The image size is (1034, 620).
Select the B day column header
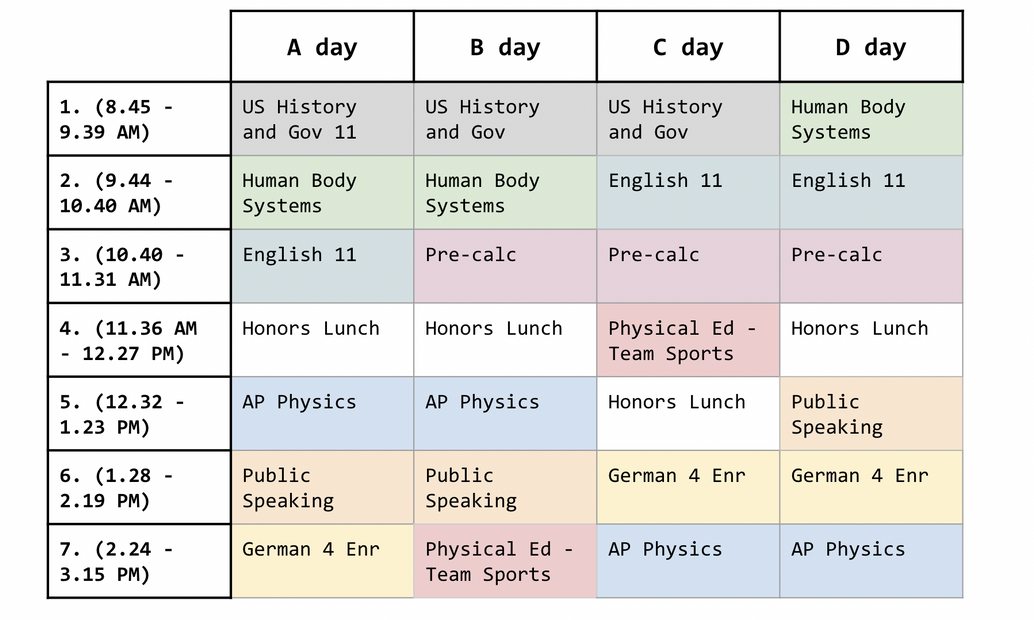[x=505, y=47]
